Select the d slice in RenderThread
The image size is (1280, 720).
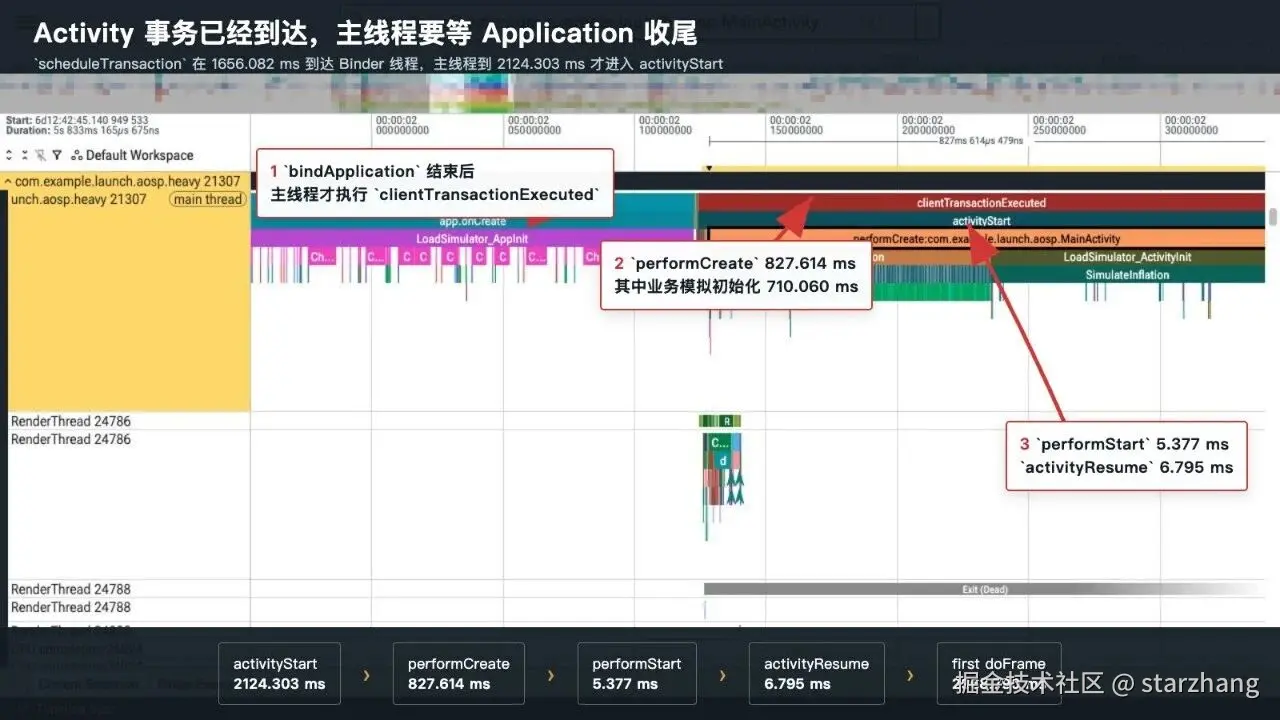(721, 460)
